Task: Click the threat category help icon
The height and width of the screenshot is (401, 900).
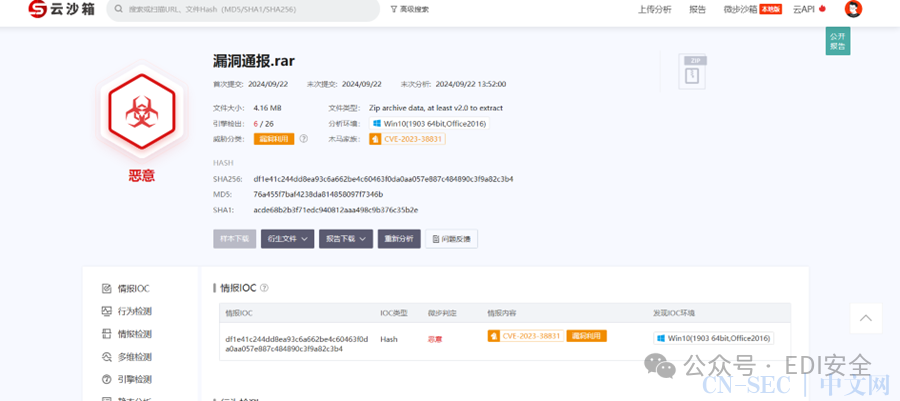Action: click(304, 139)
